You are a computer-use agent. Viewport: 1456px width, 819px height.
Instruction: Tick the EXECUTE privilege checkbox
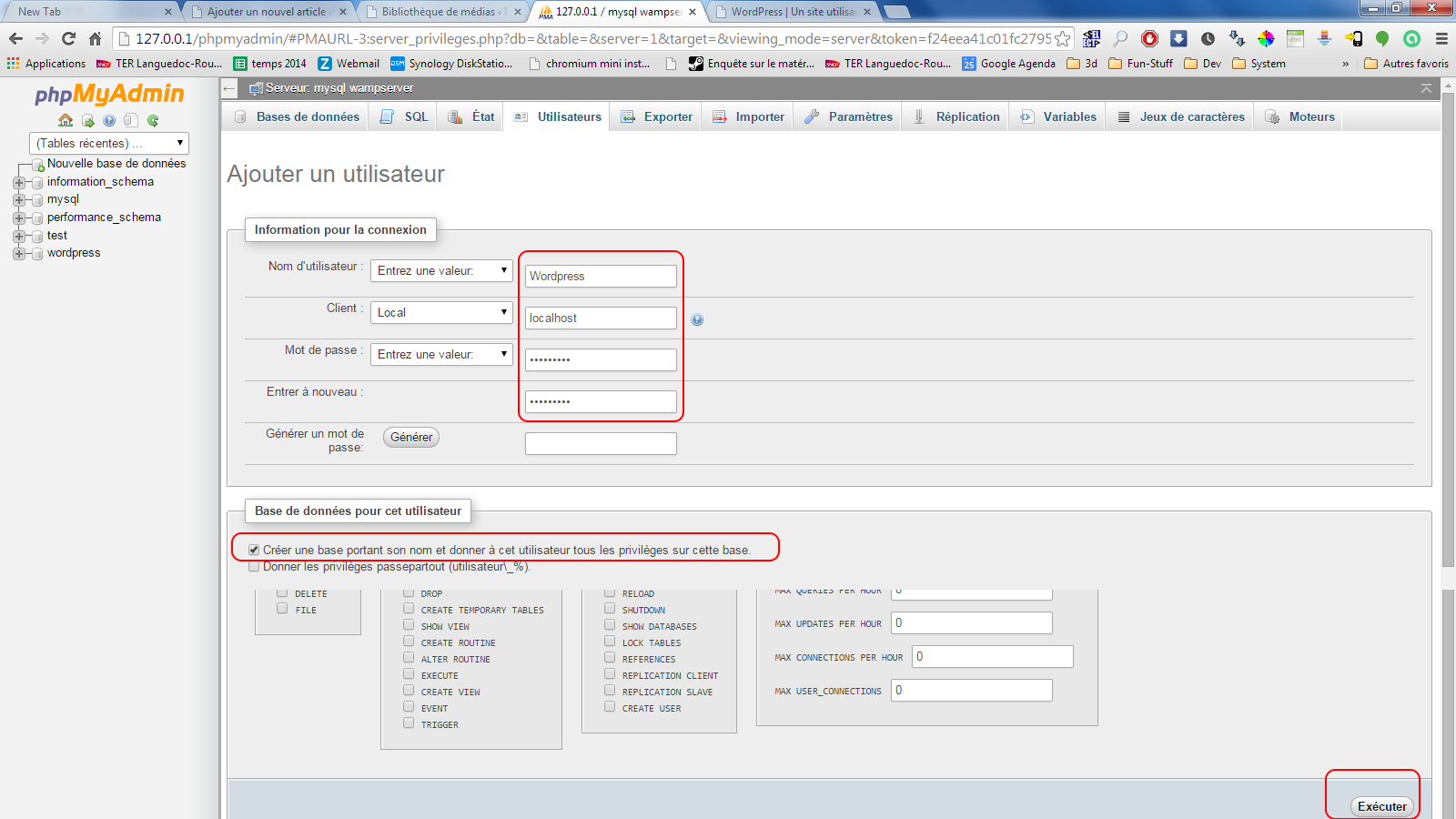coord(409,674)
